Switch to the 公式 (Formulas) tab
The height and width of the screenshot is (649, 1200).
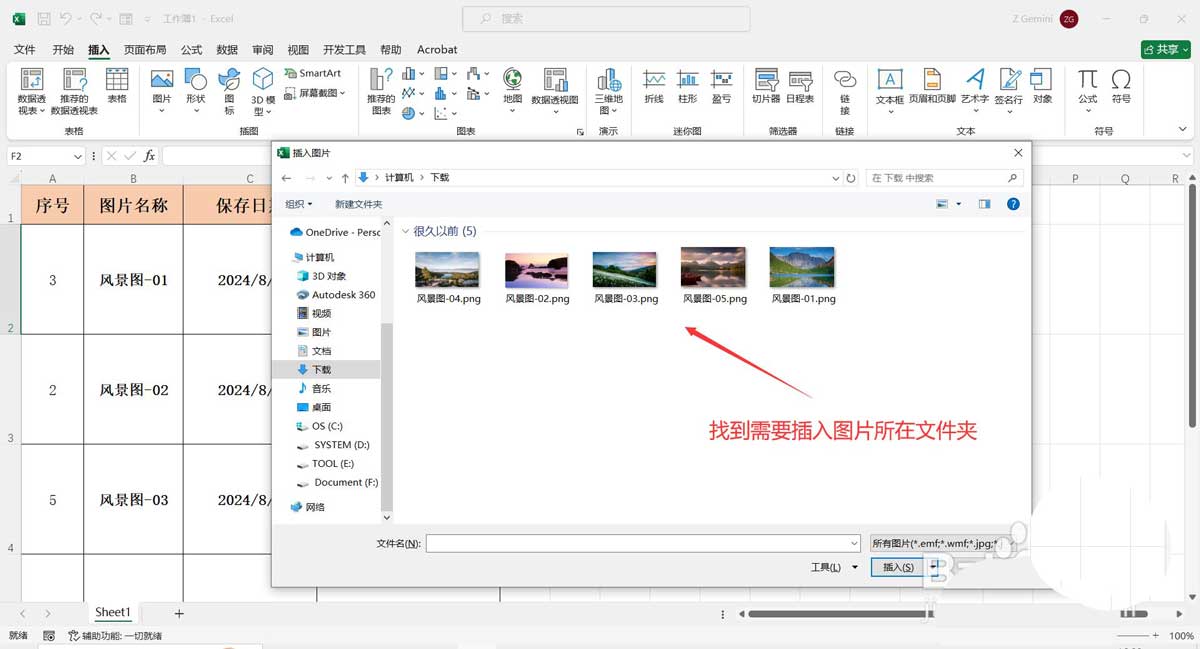(x=191, y=49)
